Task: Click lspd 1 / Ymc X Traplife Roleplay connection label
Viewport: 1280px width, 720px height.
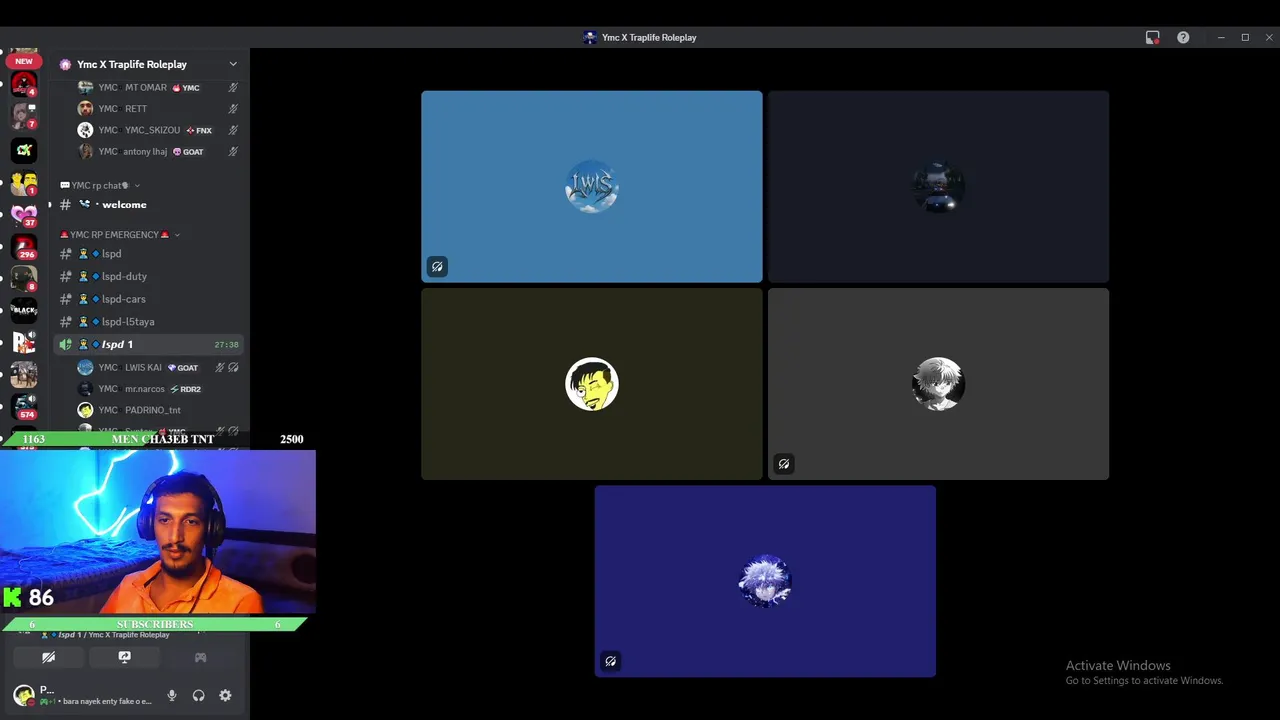Action: pyautogui.click(x=113, y=635)
